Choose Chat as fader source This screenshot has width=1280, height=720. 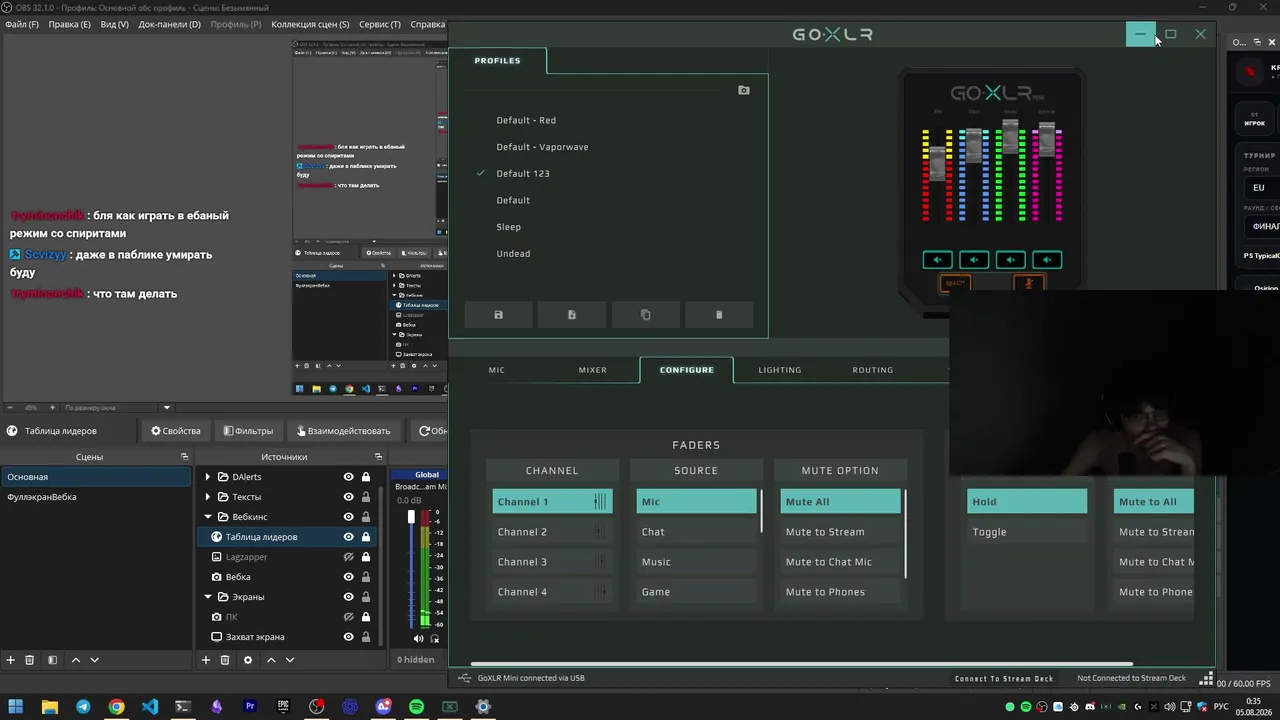pyautogui.click(x=696, y=532)
